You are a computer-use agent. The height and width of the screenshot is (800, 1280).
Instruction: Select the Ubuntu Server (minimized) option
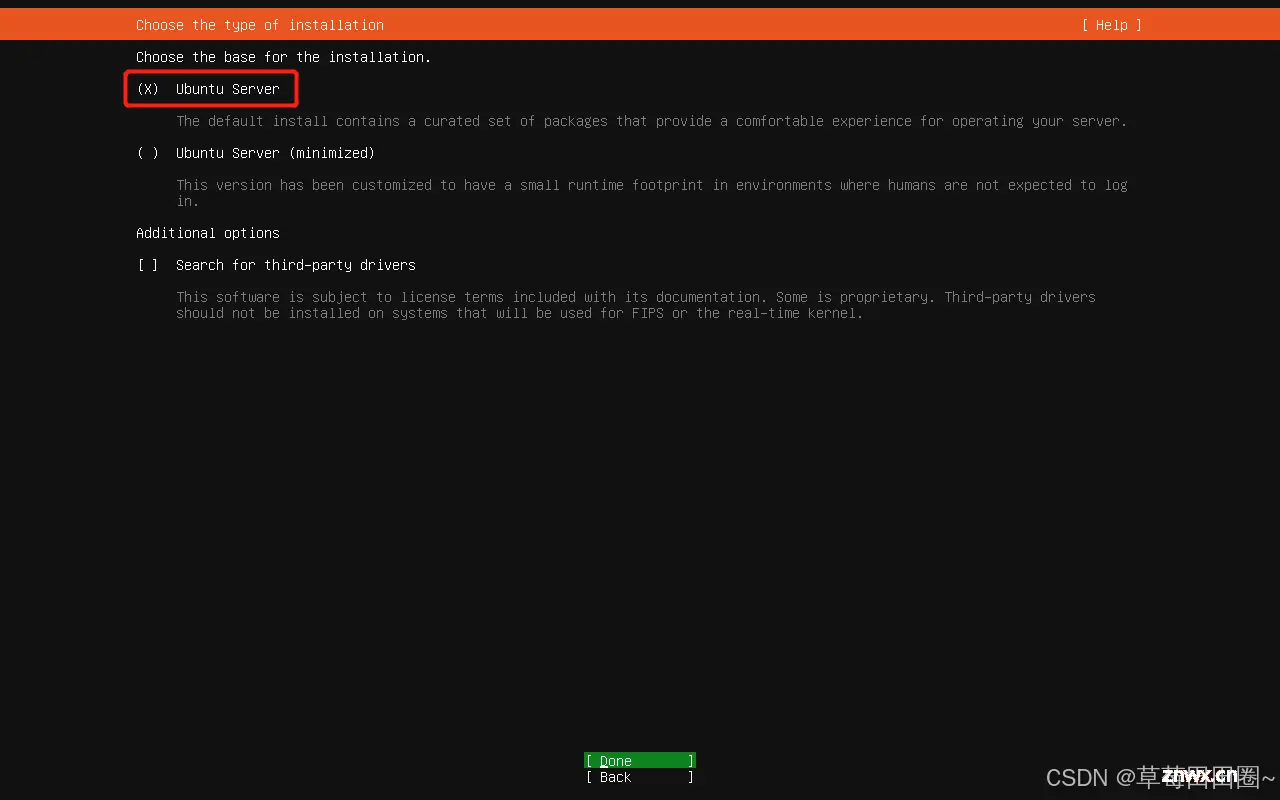[255, 153]
